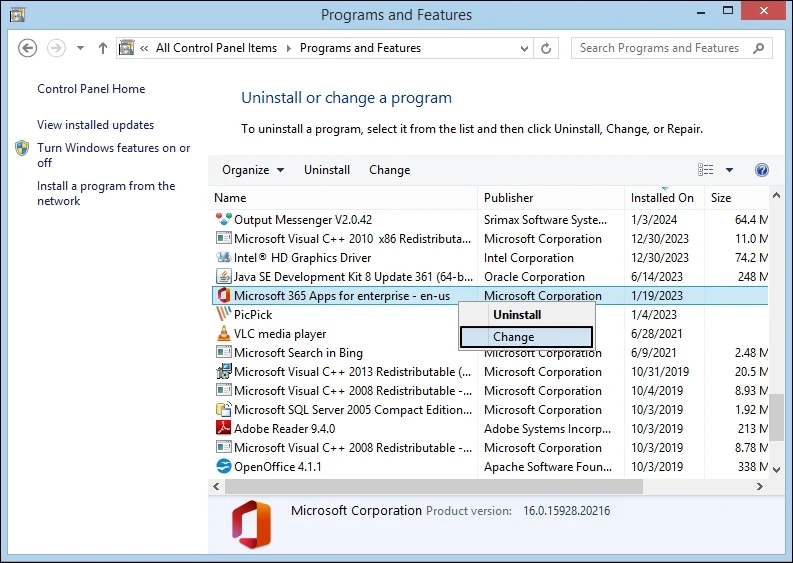Open help with the blue question mark
This screenshot has width=793, height=563.
762,170
